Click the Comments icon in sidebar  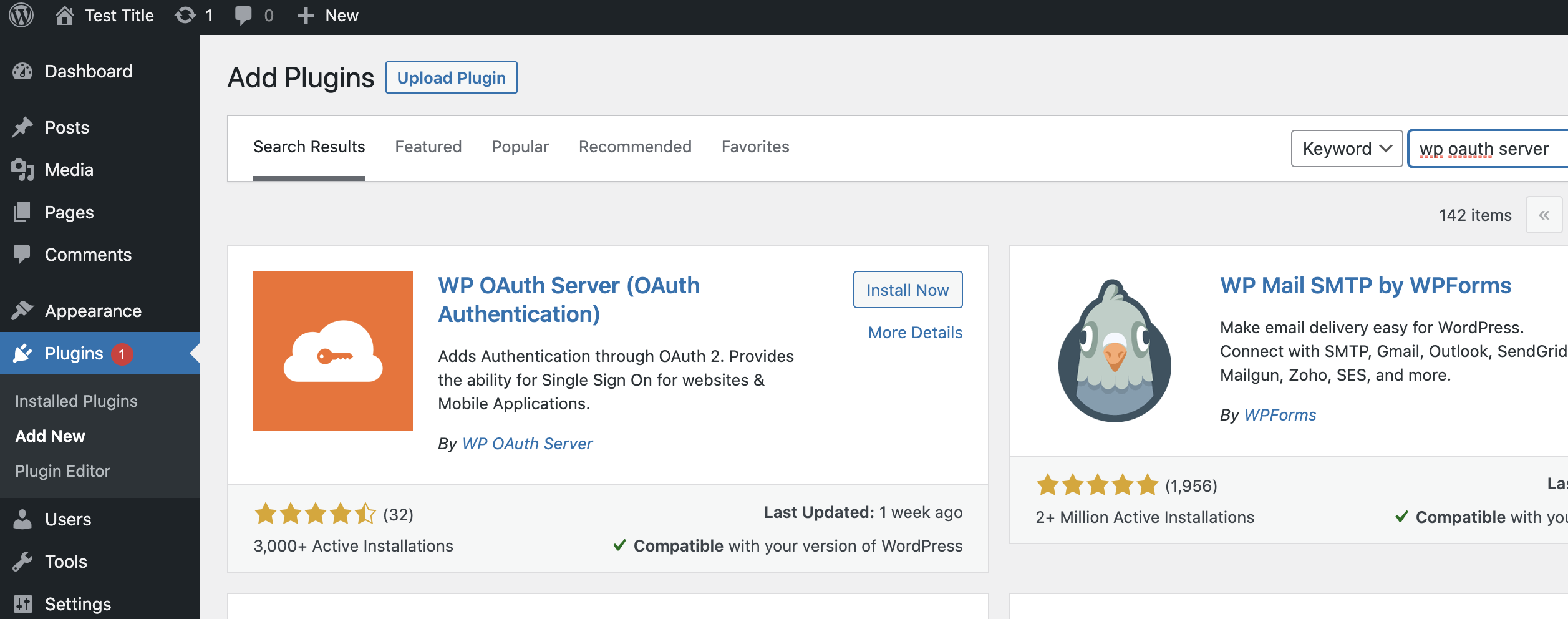point(22,255)
